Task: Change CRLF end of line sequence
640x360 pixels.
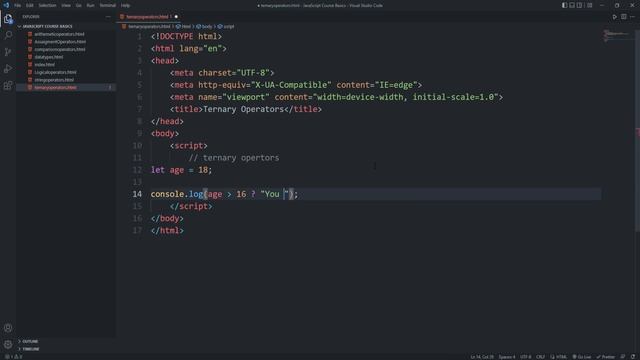Action: click(x=540, y=357)
